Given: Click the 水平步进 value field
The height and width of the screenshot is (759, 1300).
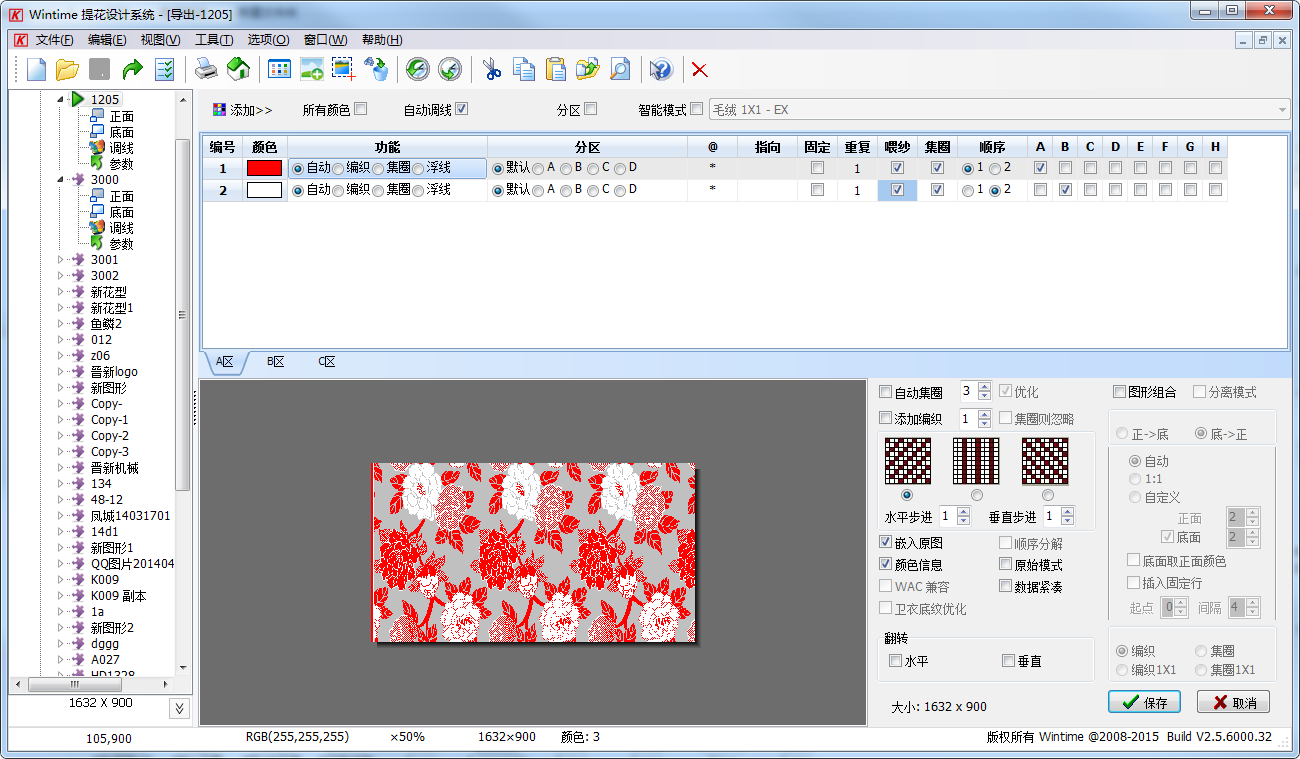Looking at the screenshot, I should 947,516.
